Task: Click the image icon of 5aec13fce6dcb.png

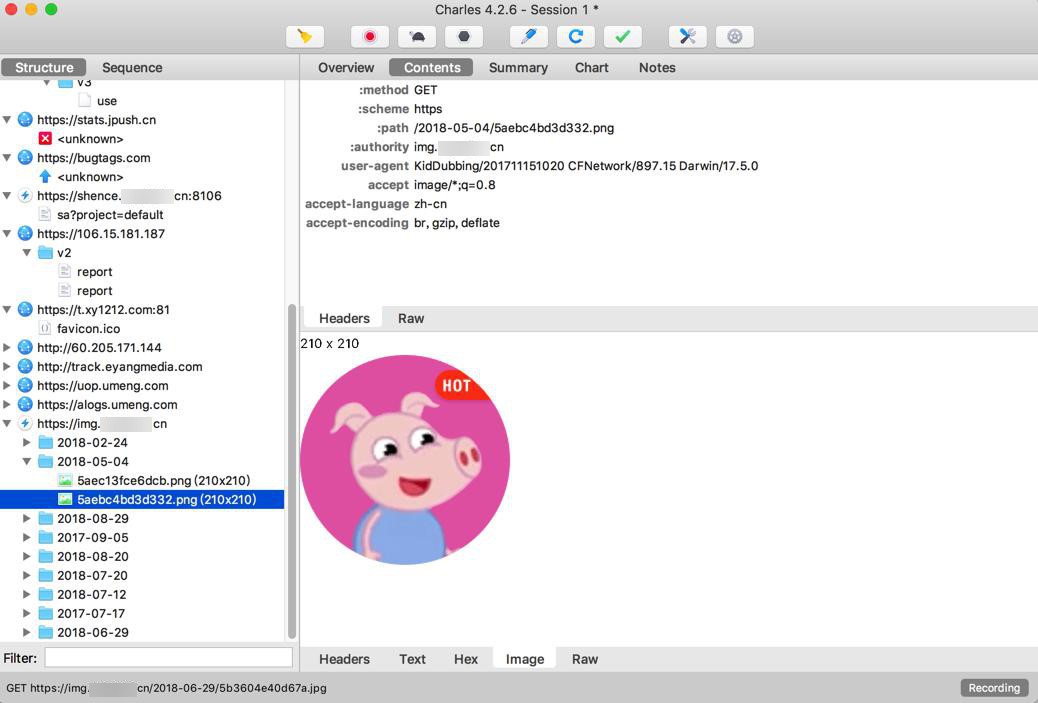Action: [65, 481]
